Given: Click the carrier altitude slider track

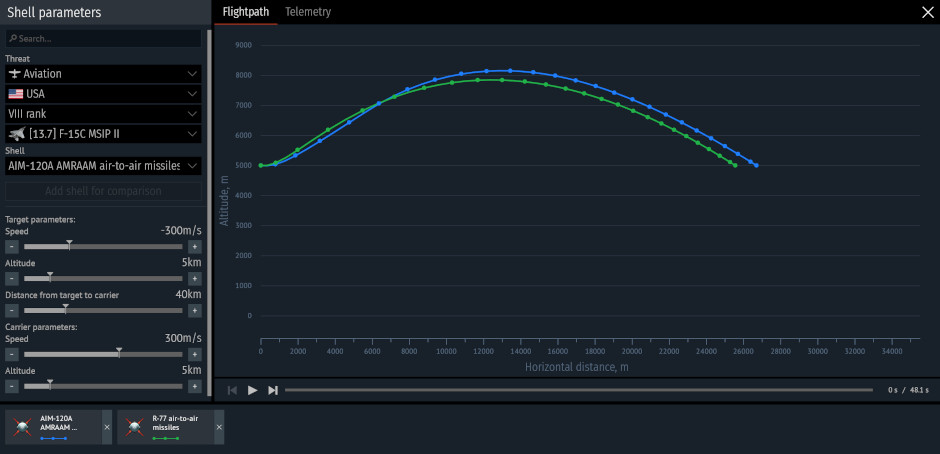Looking at the screenshot, I should point(103,386).
